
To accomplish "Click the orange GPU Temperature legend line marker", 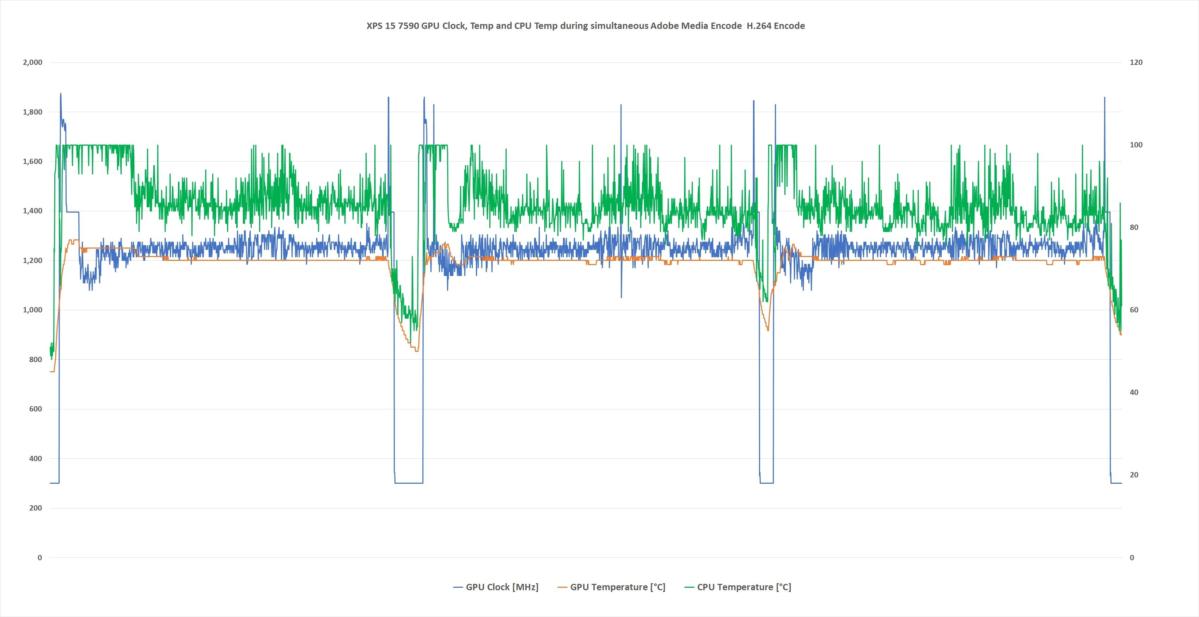I will [x=562, y=587].
